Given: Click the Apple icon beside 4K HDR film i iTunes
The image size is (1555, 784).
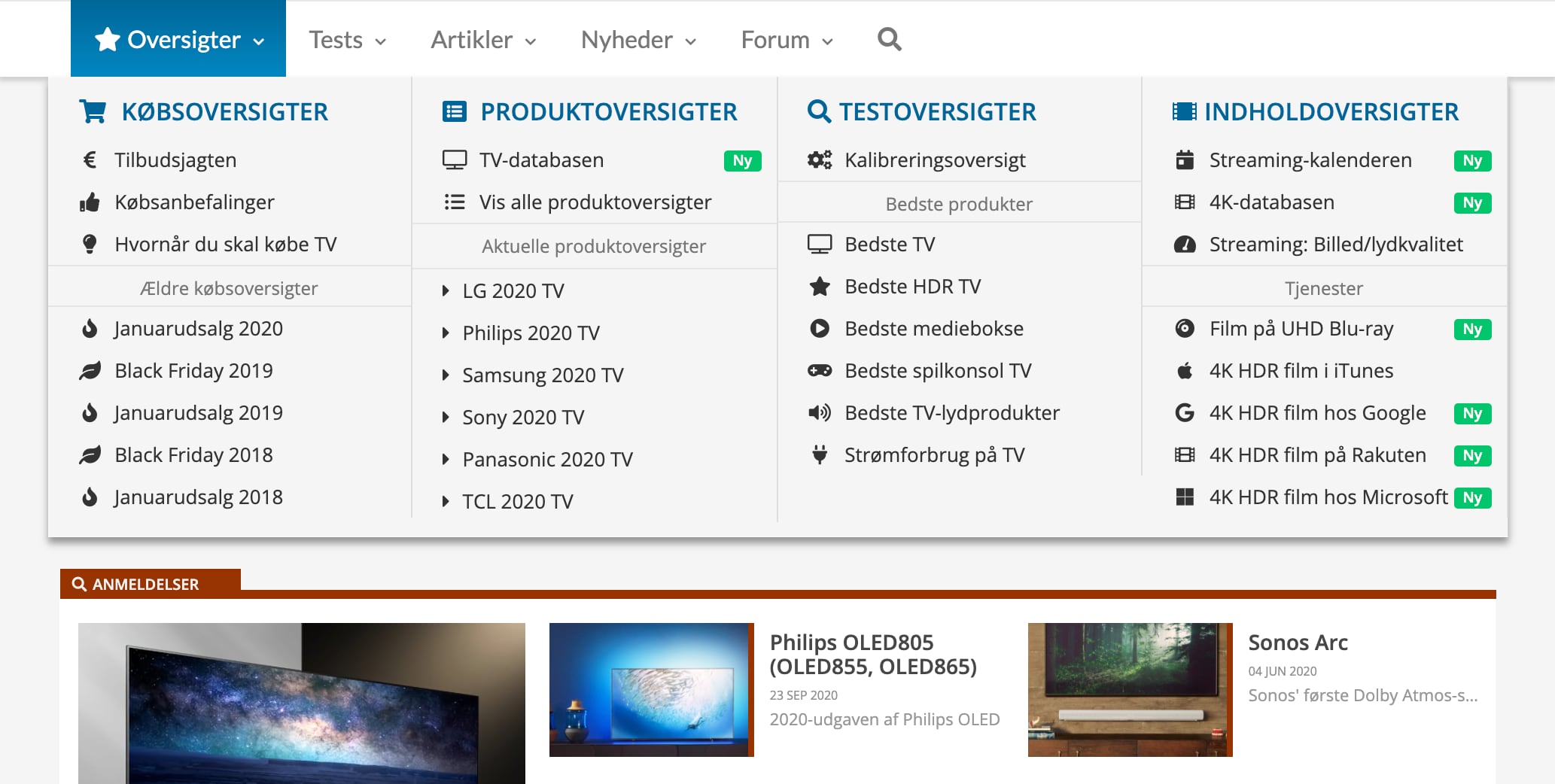Looking at the screenshot, I should pos(1185,370).
